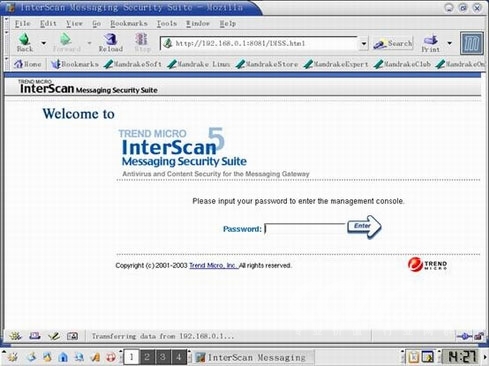Image resolution: width=489 pixels, height=366 pixels.
Task: Click the Trend Micro red logo
Action: click(x=427, y=265)
